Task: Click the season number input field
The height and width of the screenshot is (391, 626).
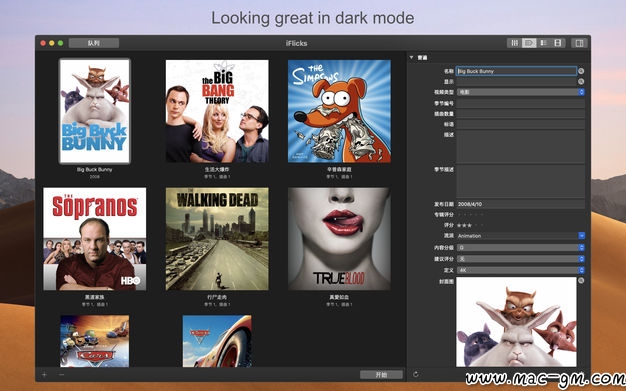Action: [521, 103]
